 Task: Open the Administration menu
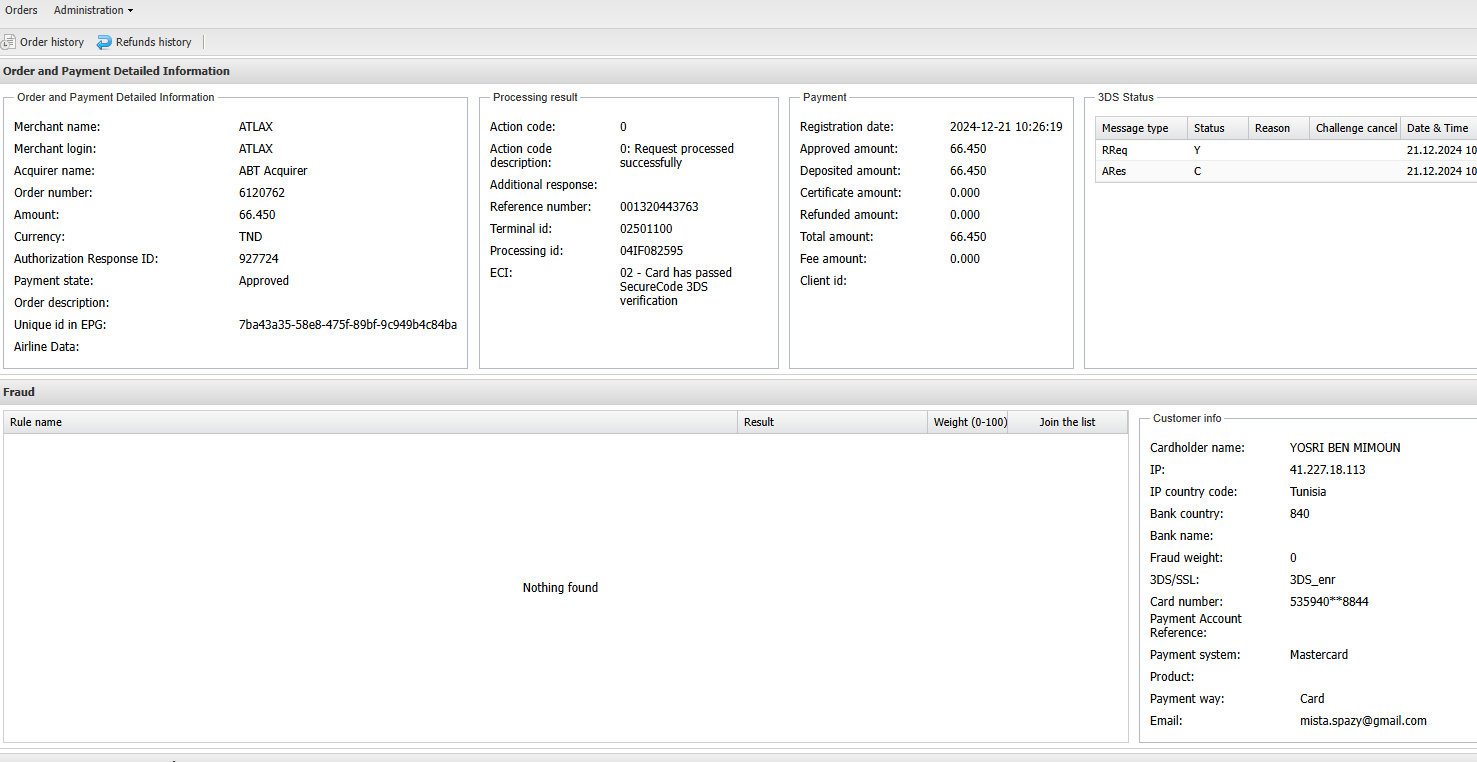click(89, 10)
